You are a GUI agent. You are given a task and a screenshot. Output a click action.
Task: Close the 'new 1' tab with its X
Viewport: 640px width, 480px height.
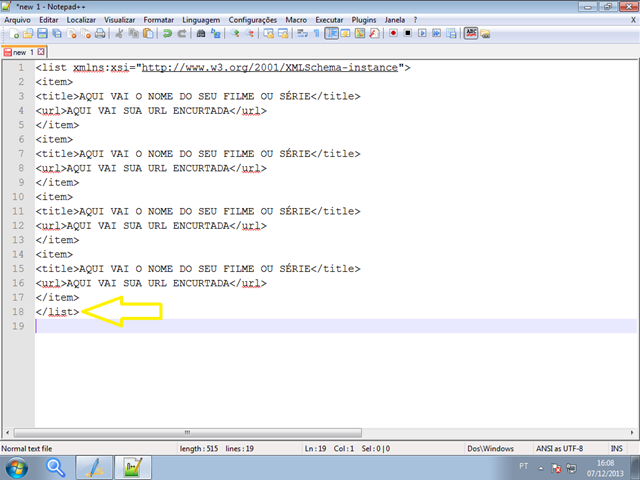[41, 52]
